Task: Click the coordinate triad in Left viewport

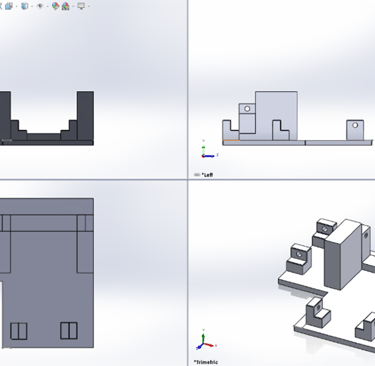Action: tap(209, 149)
